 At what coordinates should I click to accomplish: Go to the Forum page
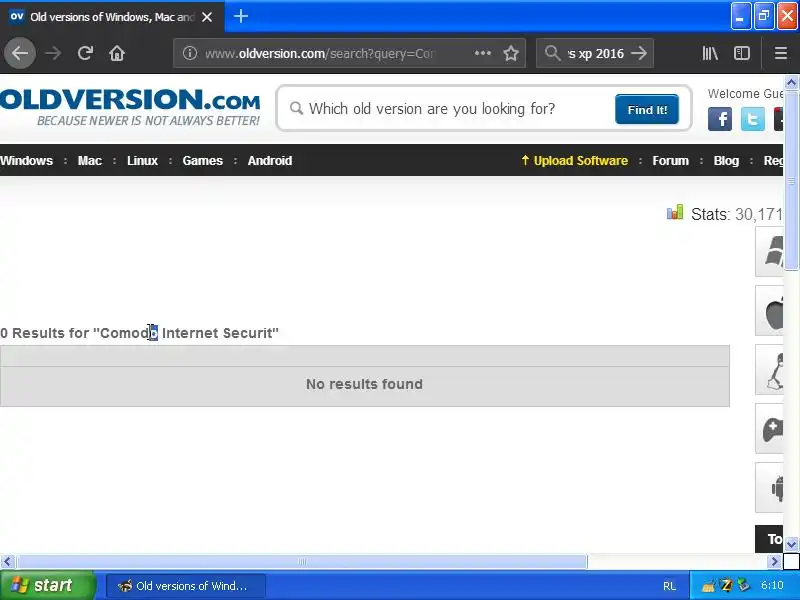click(x=670, y=161)
